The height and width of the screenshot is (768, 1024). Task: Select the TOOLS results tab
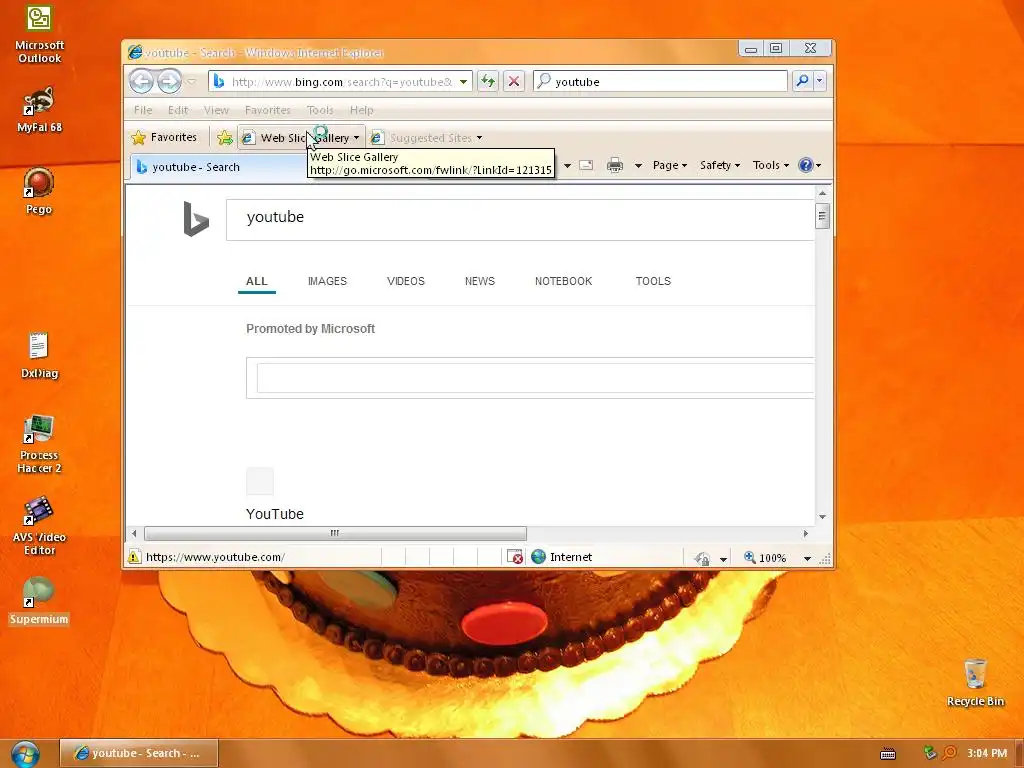653,281
